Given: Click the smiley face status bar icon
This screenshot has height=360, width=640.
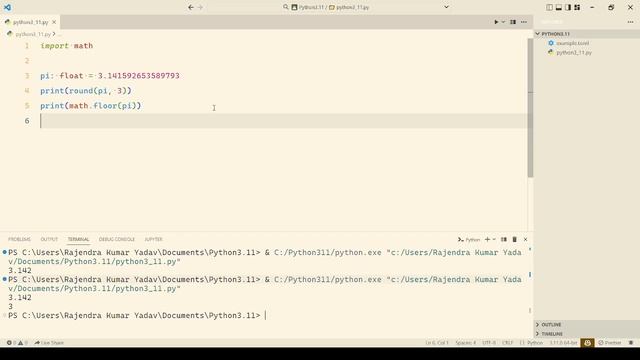Looking at the screenshot, I should tap(587, 343).
